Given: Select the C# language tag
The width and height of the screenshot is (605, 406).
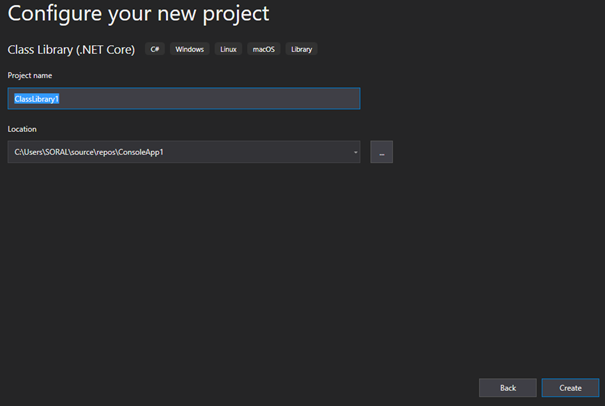Looking at the screenshot, I should (155, 49).
